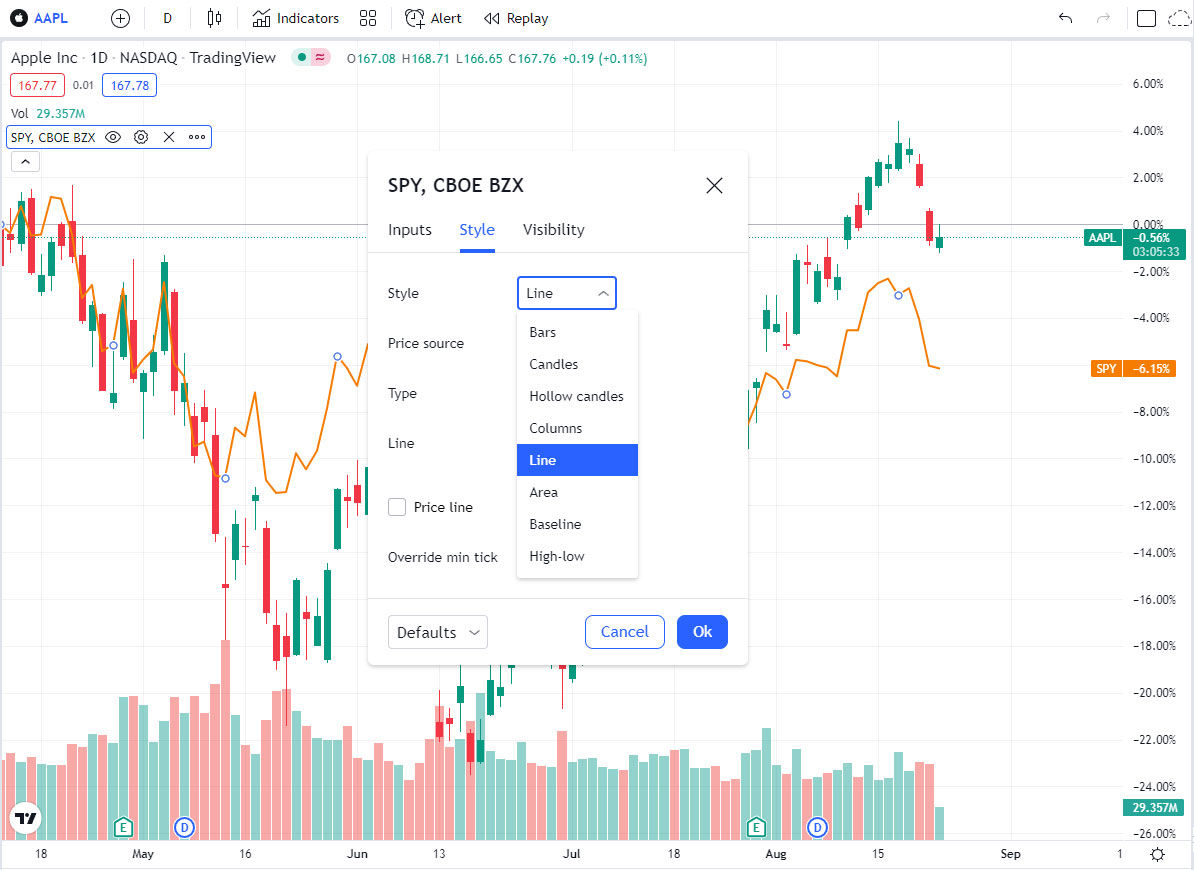Open more options for SPY legend
This screenshot has height=870, width=1194.
(196, 137)
